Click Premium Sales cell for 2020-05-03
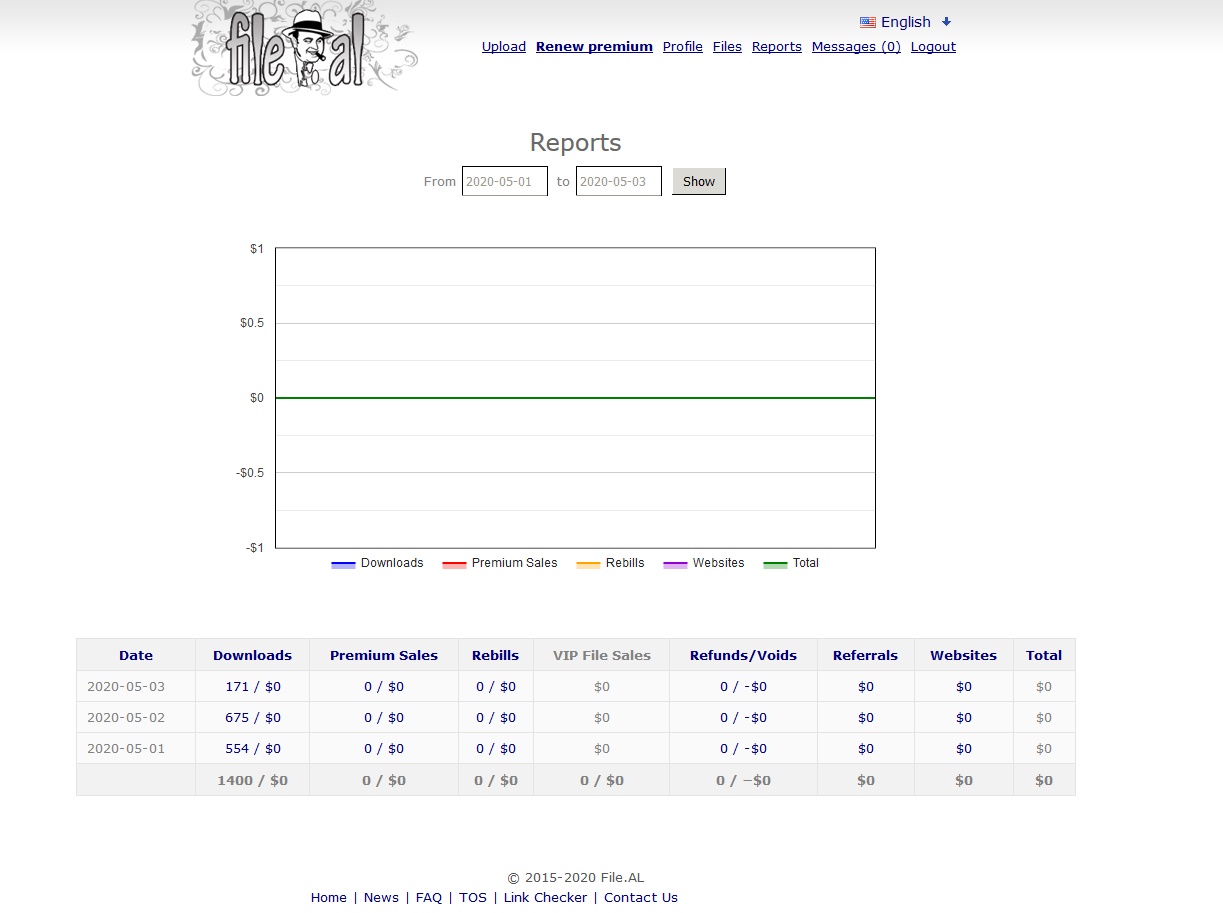The width and height of the screenshot is (1223, 913). (384, 686)
